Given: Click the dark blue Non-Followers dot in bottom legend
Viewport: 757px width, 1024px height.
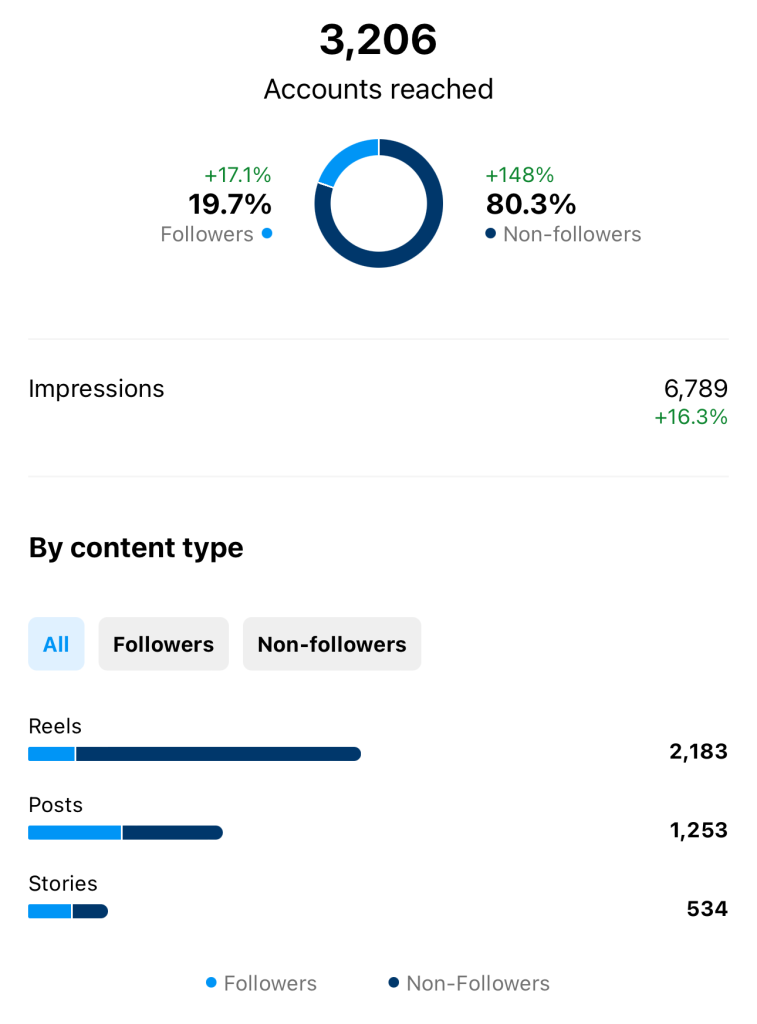Looking at the screenshot, I should 394,983.
